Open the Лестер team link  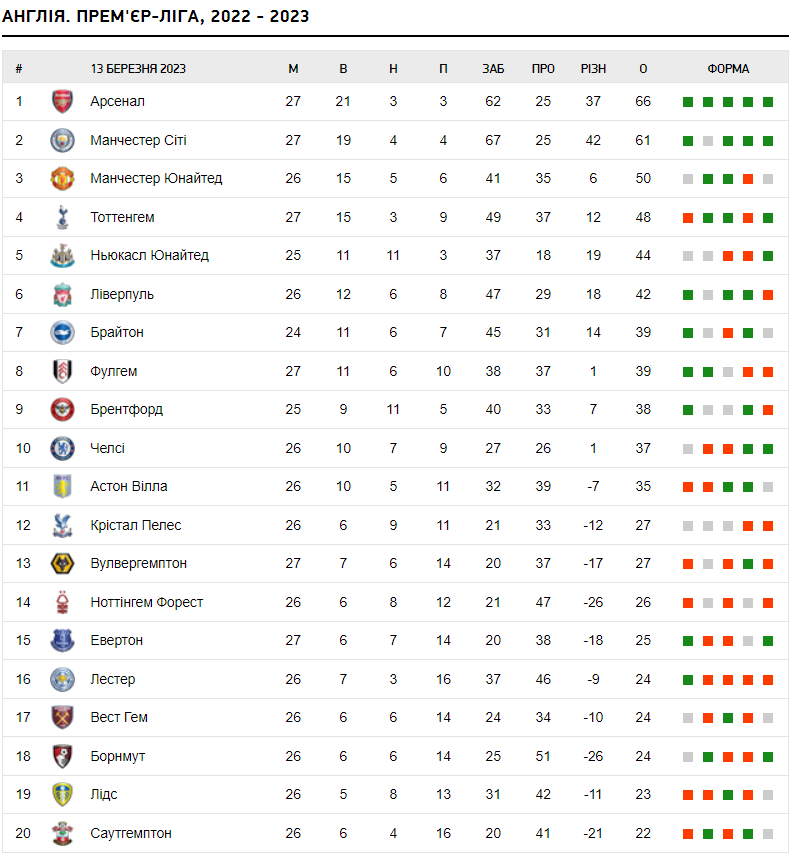pos(113,679)
